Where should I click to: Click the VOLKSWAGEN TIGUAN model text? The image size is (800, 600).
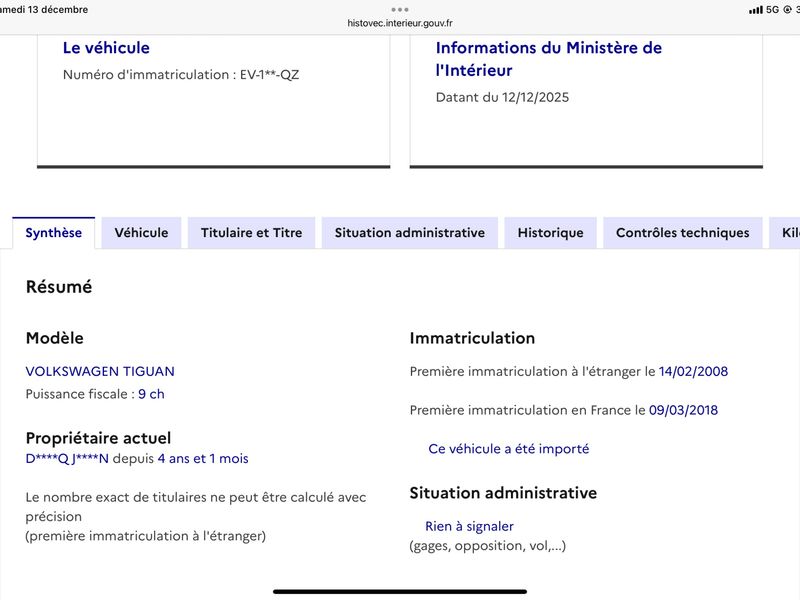pos(100,371)
